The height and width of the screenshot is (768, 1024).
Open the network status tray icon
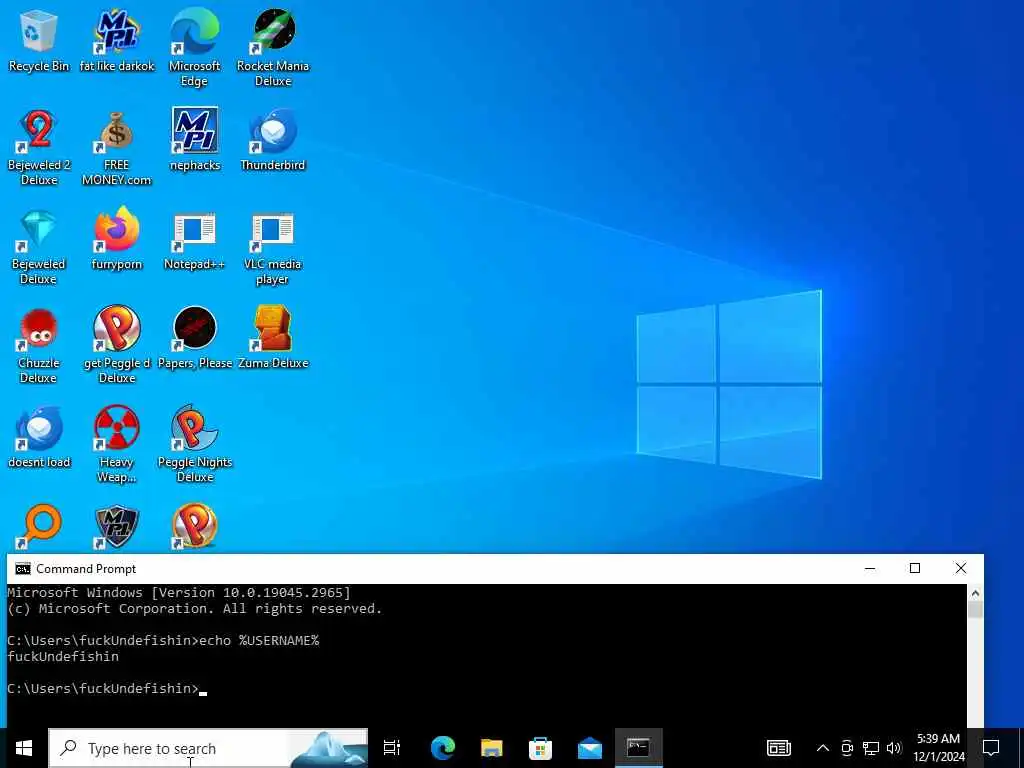point(871,748)
